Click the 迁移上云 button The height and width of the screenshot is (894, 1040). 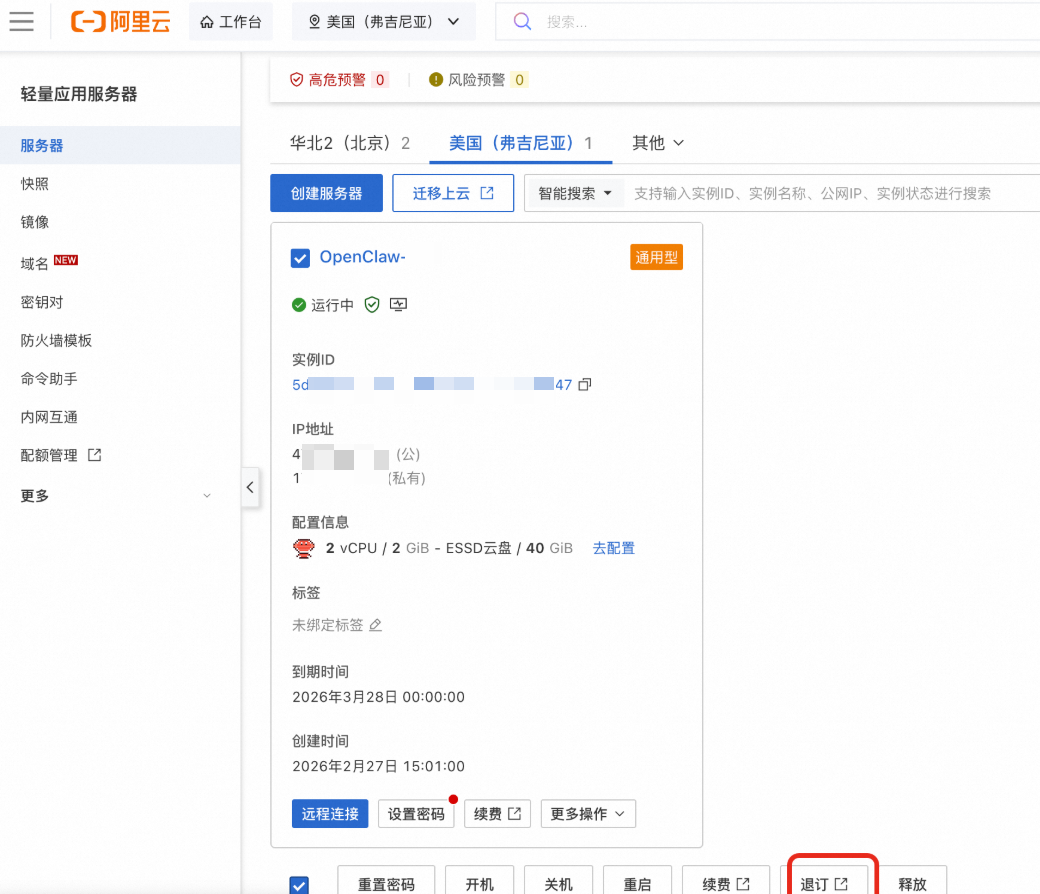pyautogui.click(x=453, y=193)
